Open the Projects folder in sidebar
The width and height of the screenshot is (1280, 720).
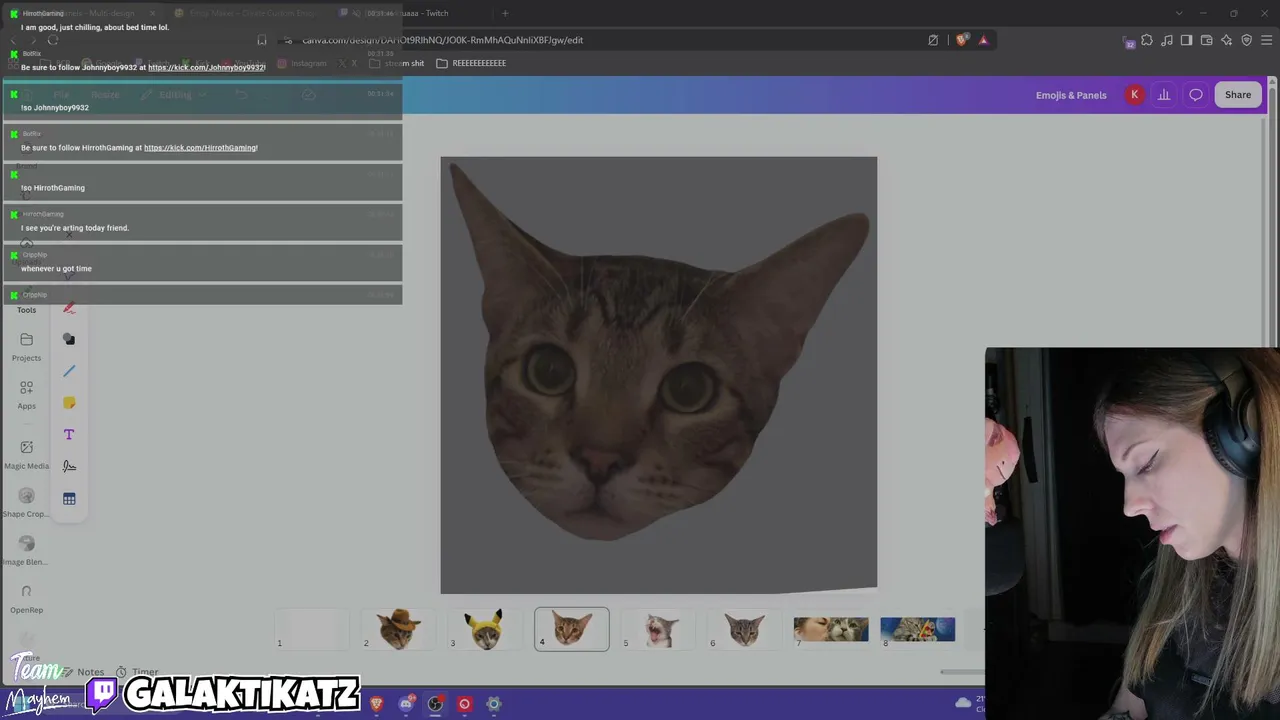click(x=26, y=348)
